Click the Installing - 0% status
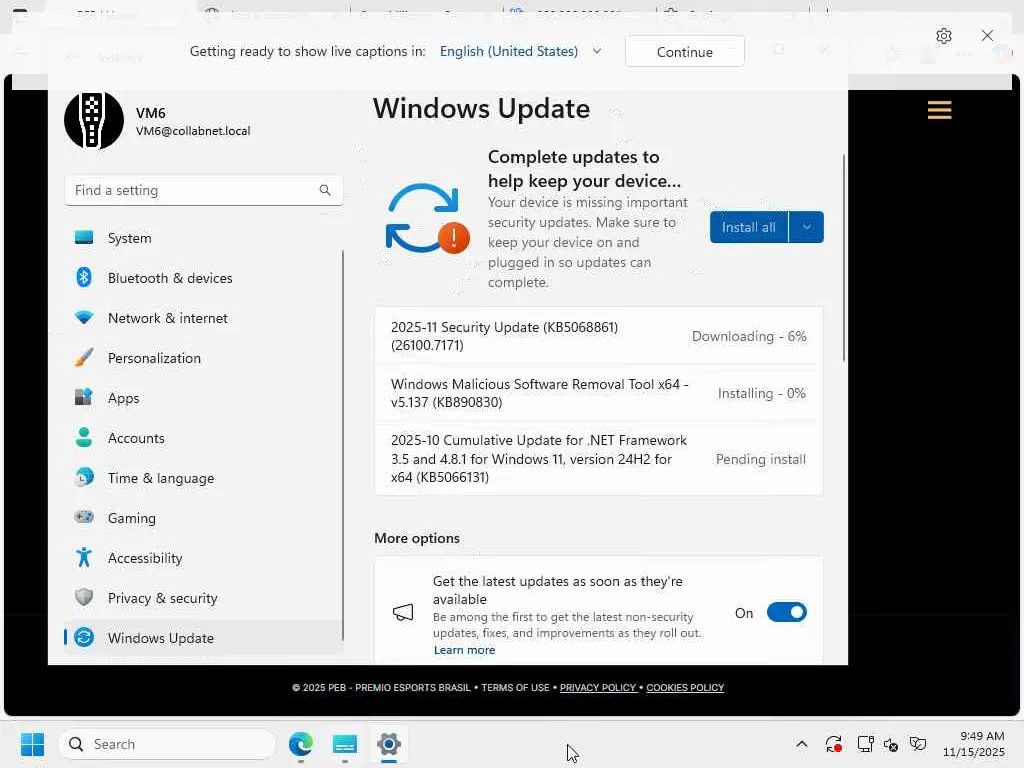The image size is (1024, 768). pyautogui.click(x=761, y=393)
